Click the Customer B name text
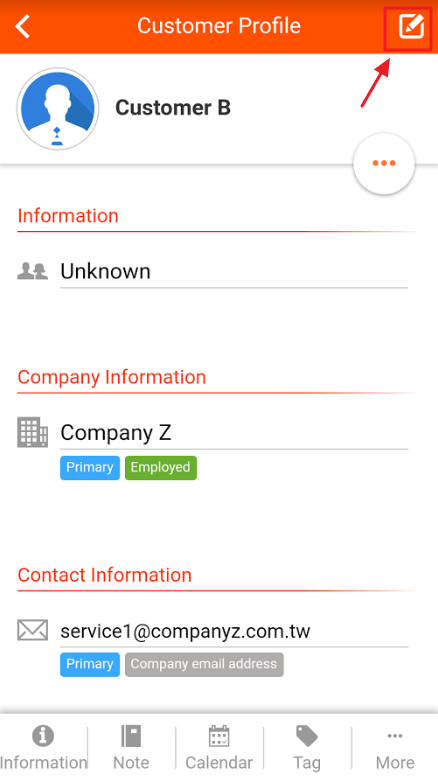Screen dimensions: 438x781 point(173,108)
